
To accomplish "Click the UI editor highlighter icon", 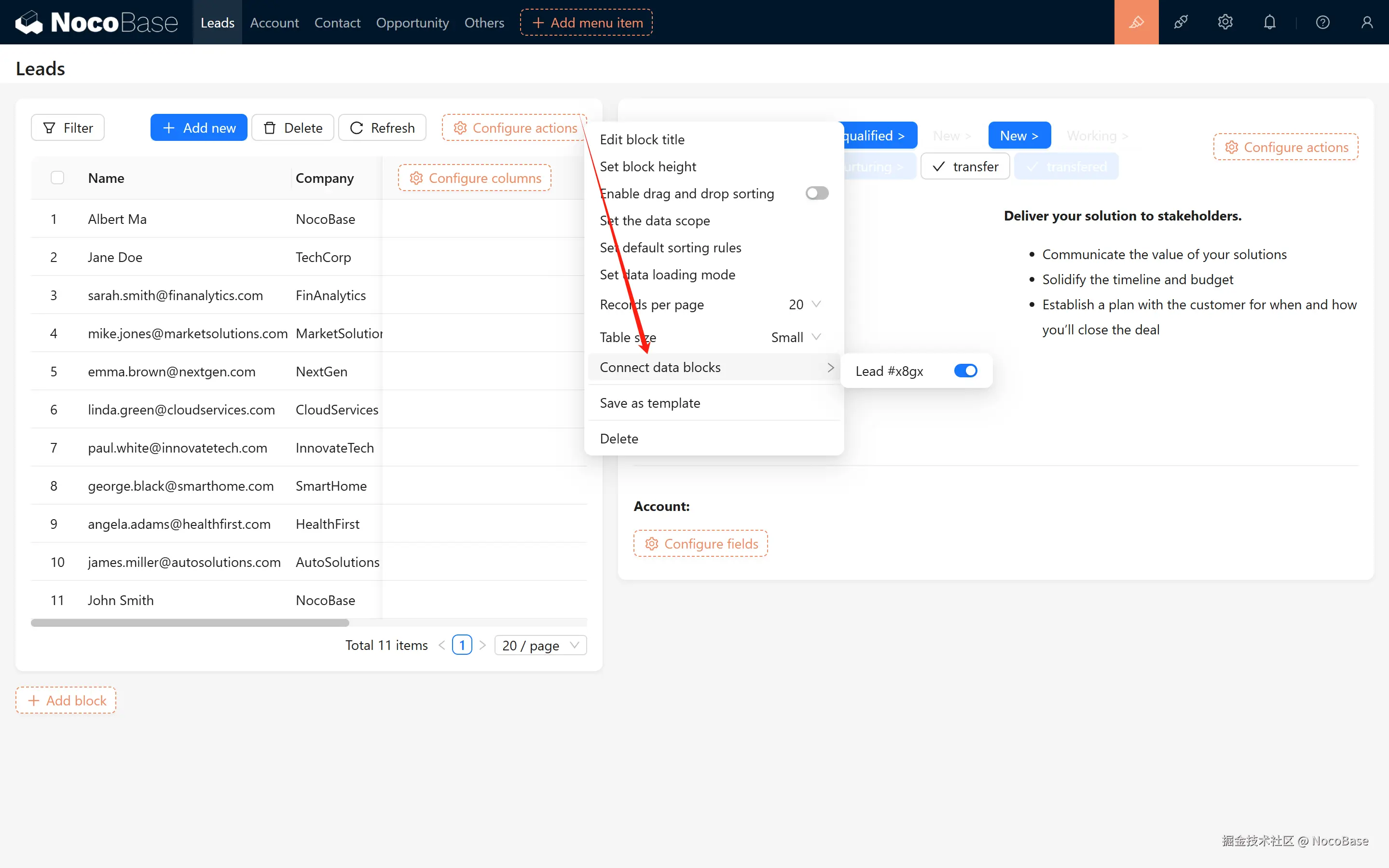I will click(1136, 22).
